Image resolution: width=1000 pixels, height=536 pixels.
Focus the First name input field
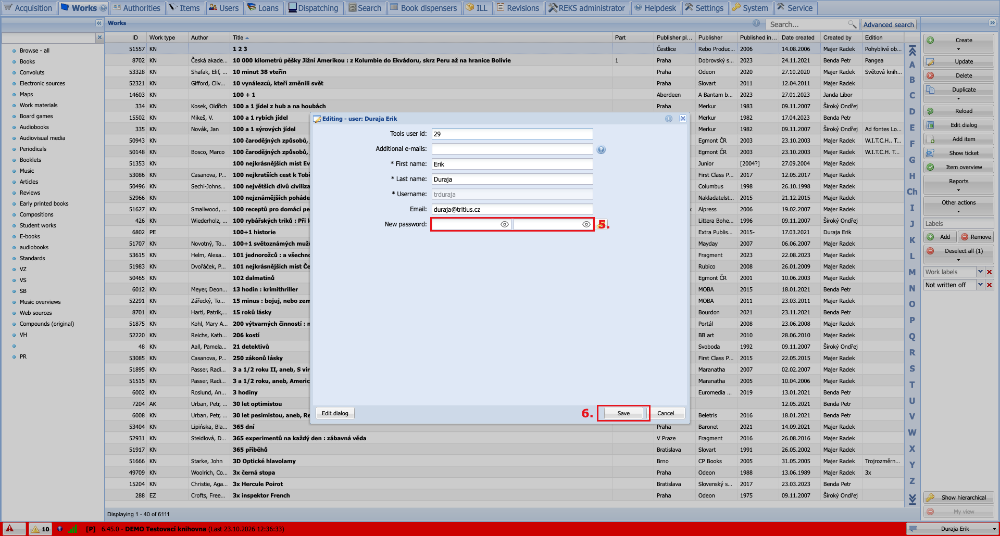click(x=512, y=165)
